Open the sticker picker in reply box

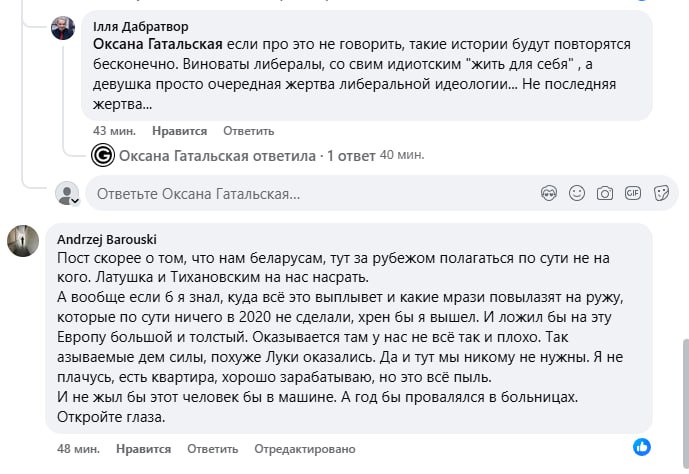[661, 193]
